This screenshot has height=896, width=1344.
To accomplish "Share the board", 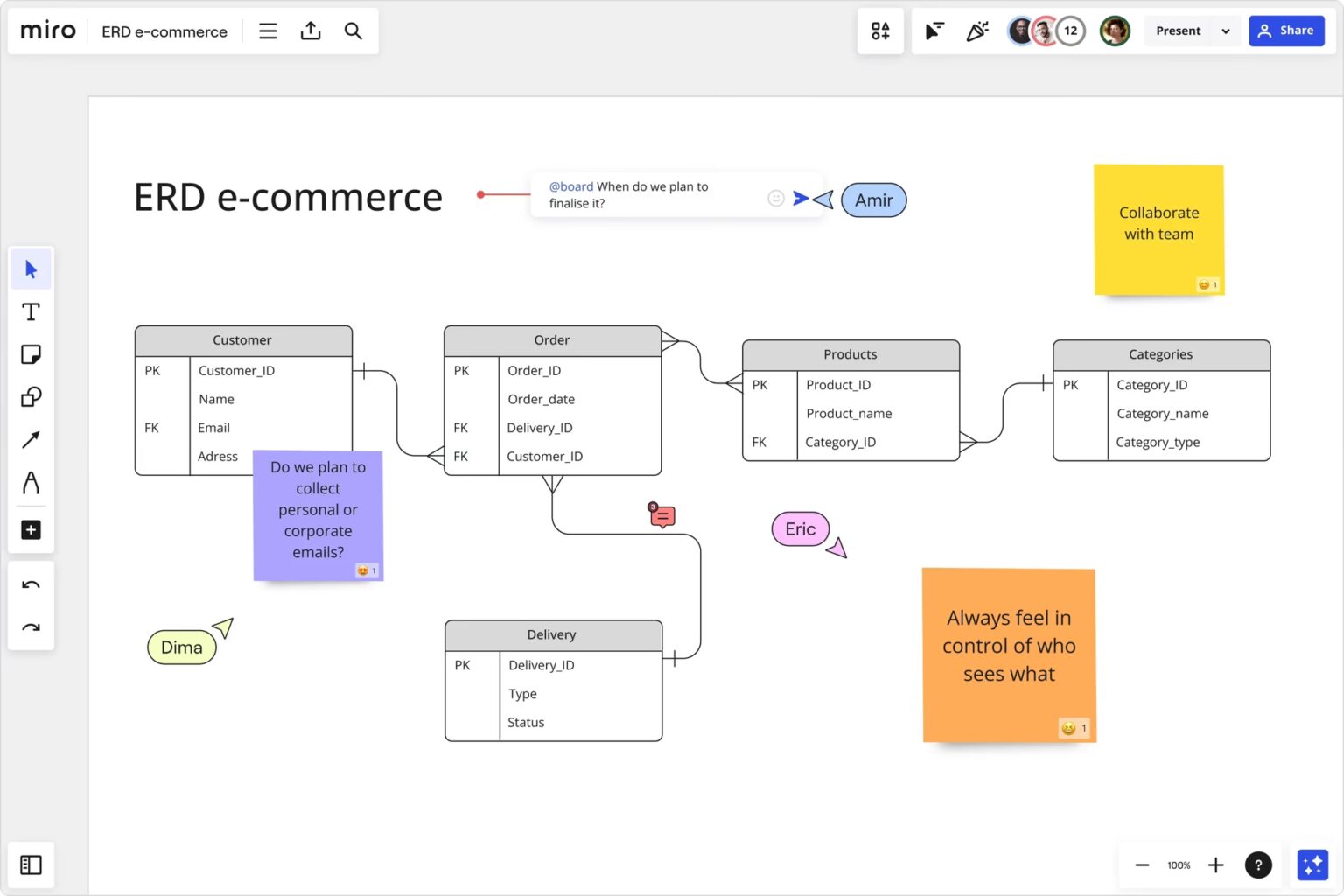I will coord(1286,31).
